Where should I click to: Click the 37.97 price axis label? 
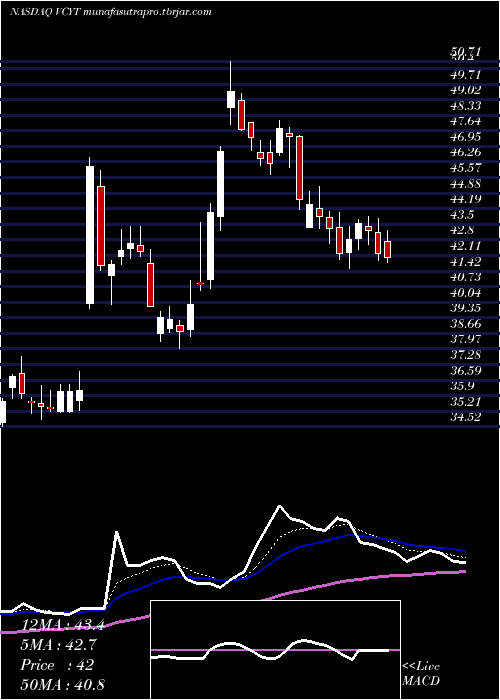(x=465, y=340)
